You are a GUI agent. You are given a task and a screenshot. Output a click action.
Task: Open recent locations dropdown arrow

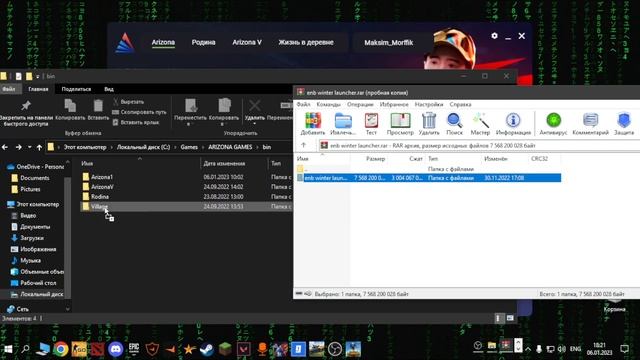tap(29, 147)
